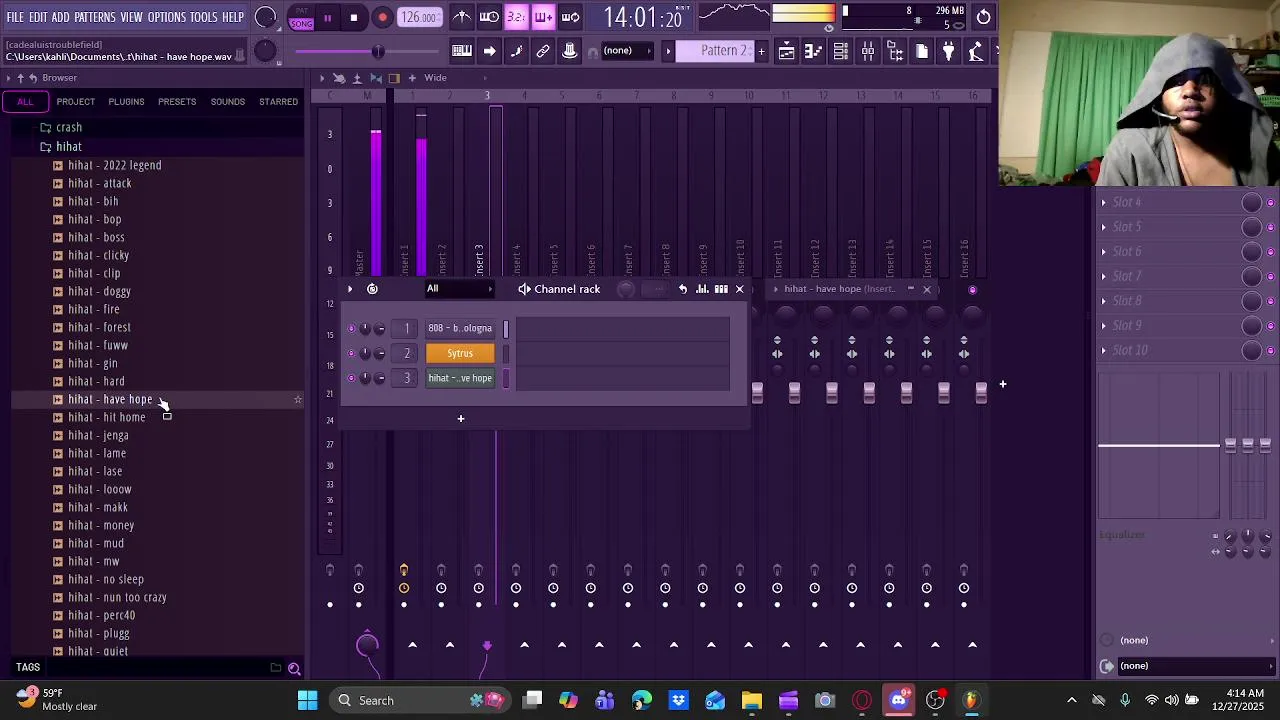Open the PATTERNS menu
The height and width of the screenshot is (720, 1280).
[x=95, y=17]
